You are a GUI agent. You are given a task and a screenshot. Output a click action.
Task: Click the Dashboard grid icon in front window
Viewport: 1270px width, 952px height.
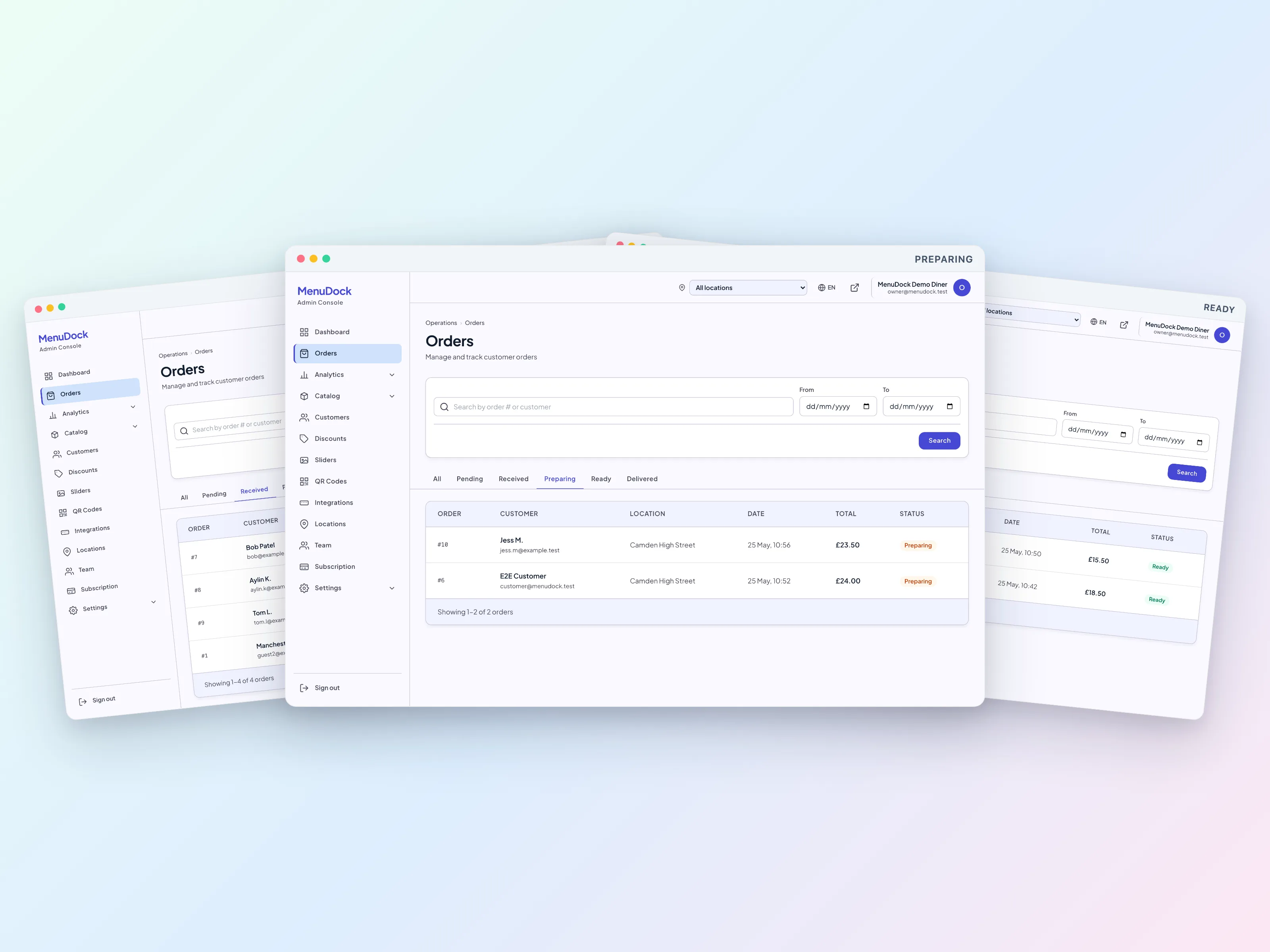coord(304,332)
